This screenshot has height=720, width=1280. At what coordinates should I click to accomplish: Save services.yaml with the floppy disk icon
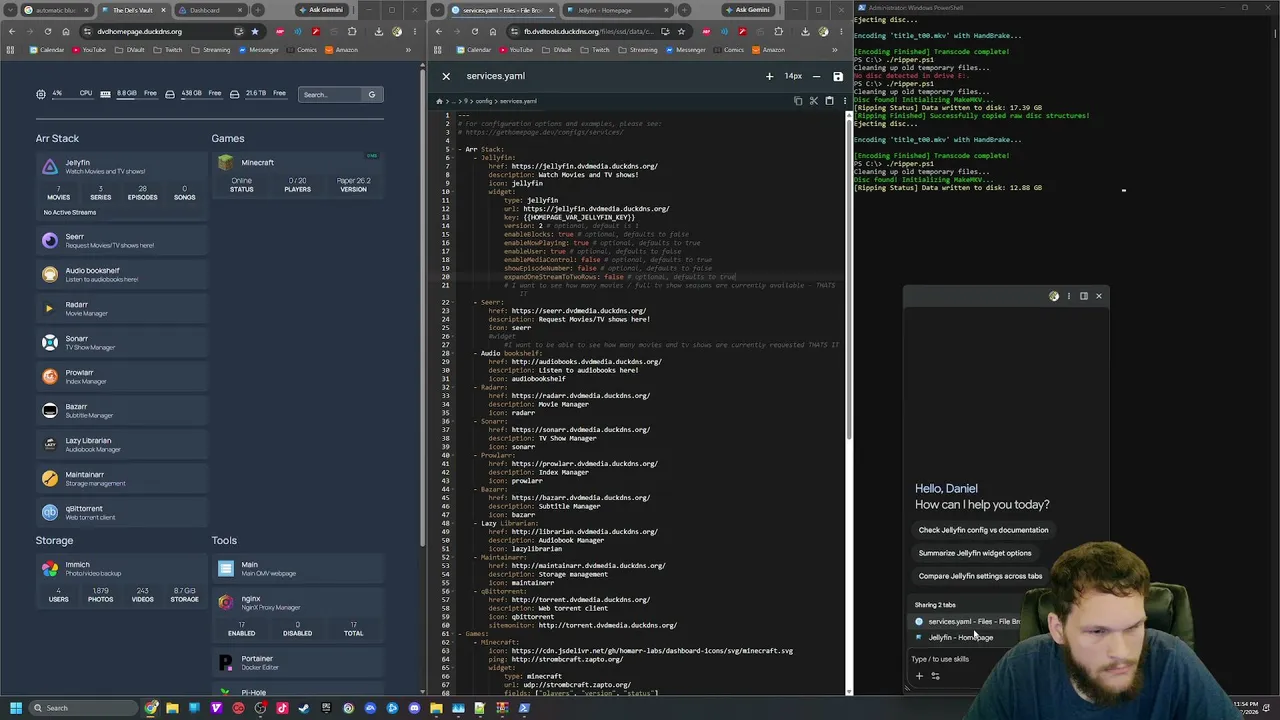tap(838, 76)
